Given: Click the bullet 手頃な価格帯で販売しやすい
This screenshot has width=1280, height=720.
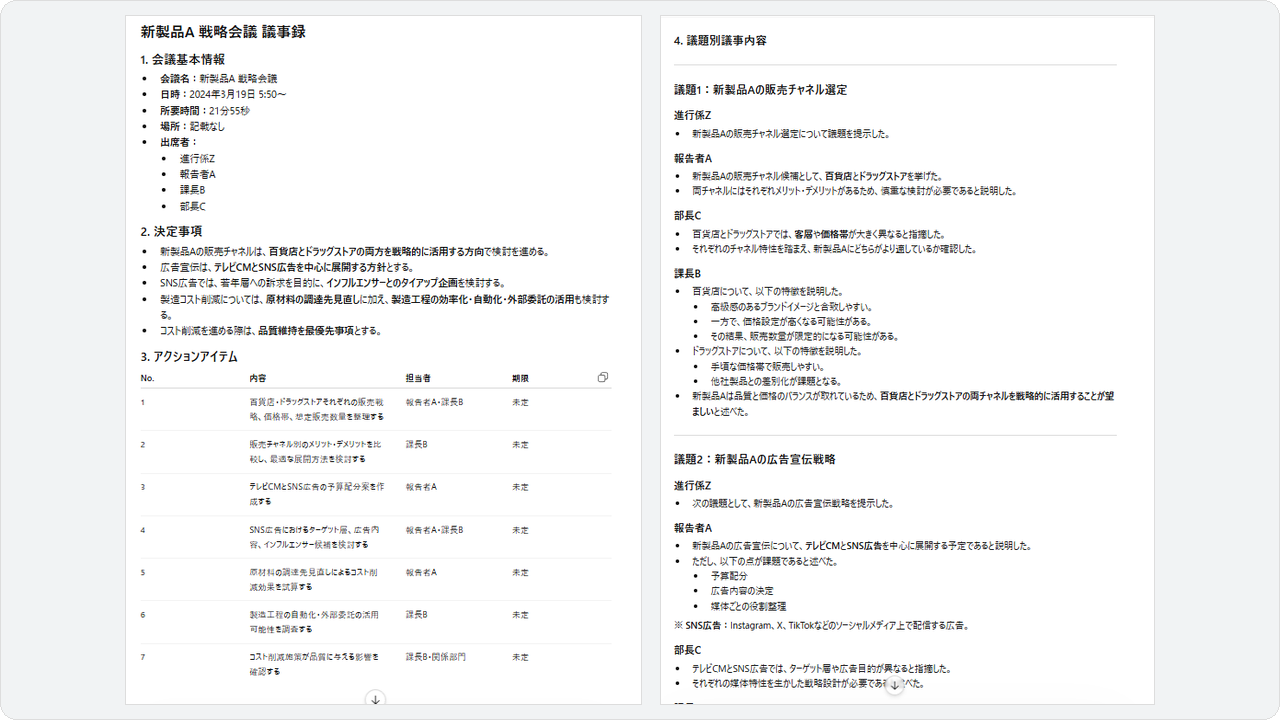Looking at the screenshot, I should tap(769, 367).
